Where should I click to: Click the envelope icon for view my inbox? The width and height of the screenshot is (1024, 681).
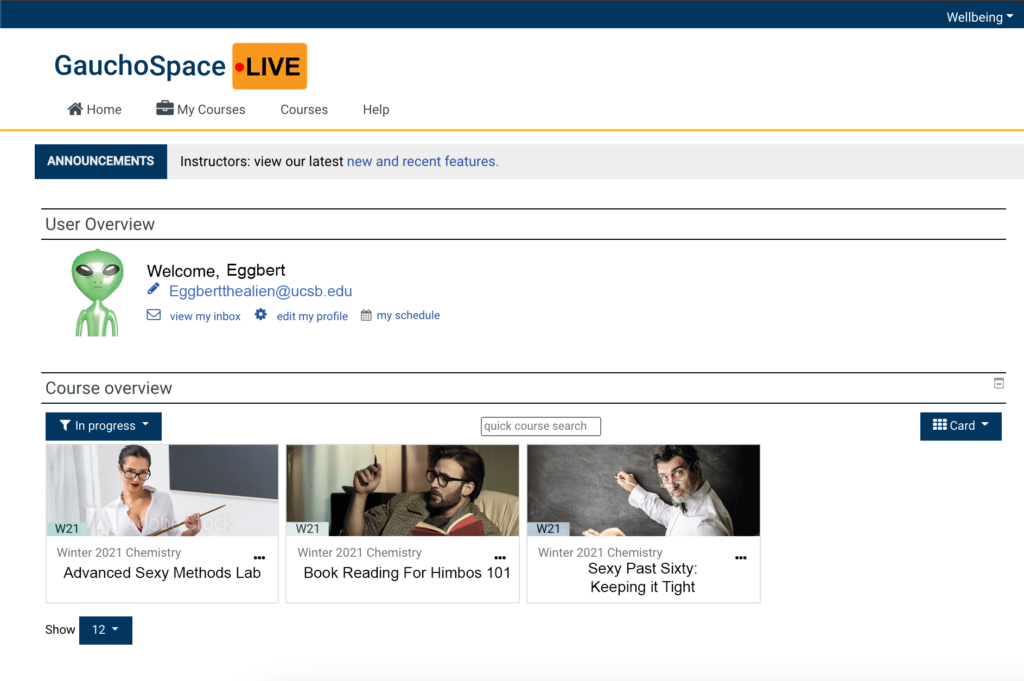pyautogui.click(x=153, y=314)
